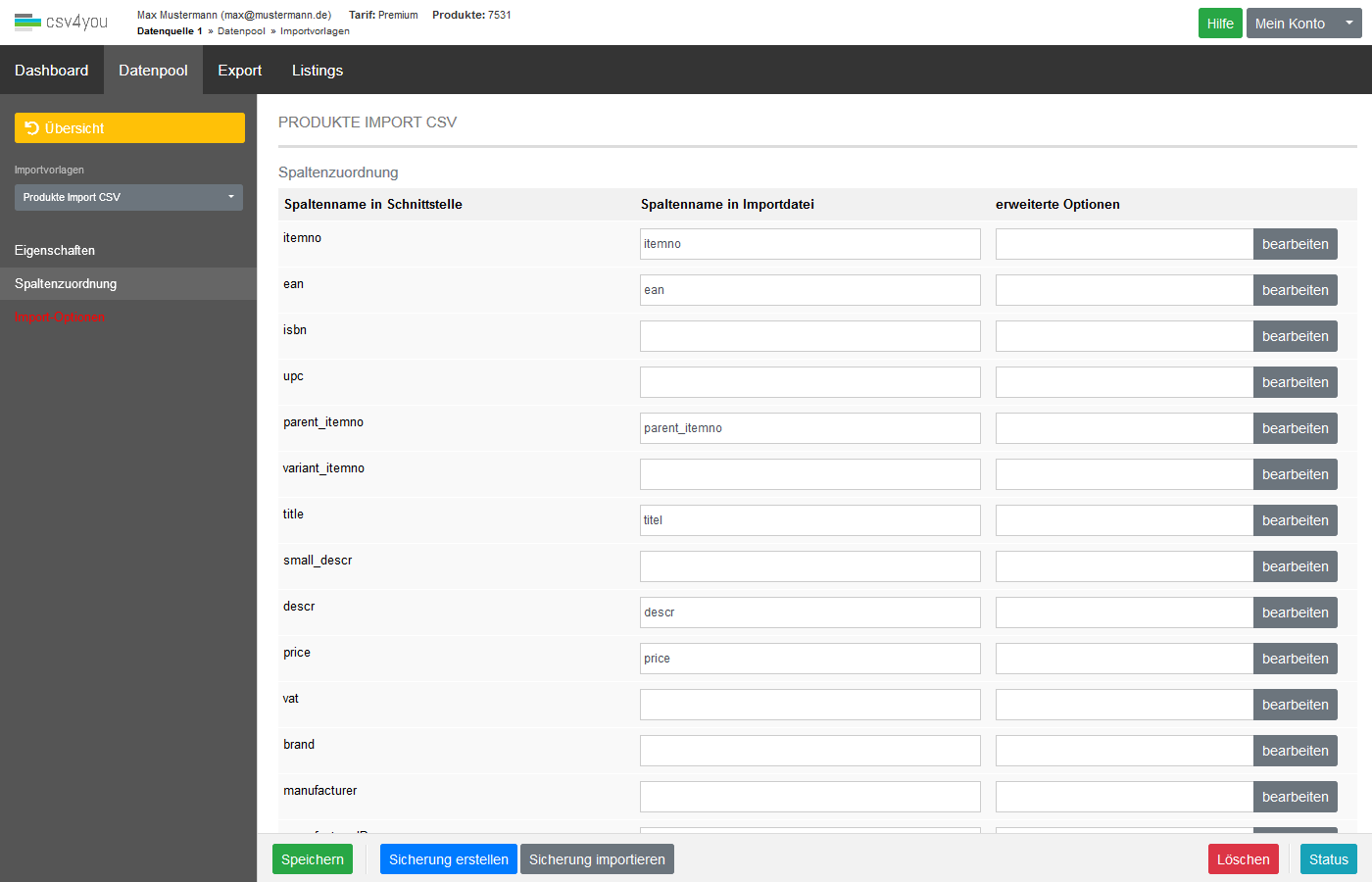Click bearbeiten for the itemno row
Screen dimensions: 1372x882
point(1295,244)
